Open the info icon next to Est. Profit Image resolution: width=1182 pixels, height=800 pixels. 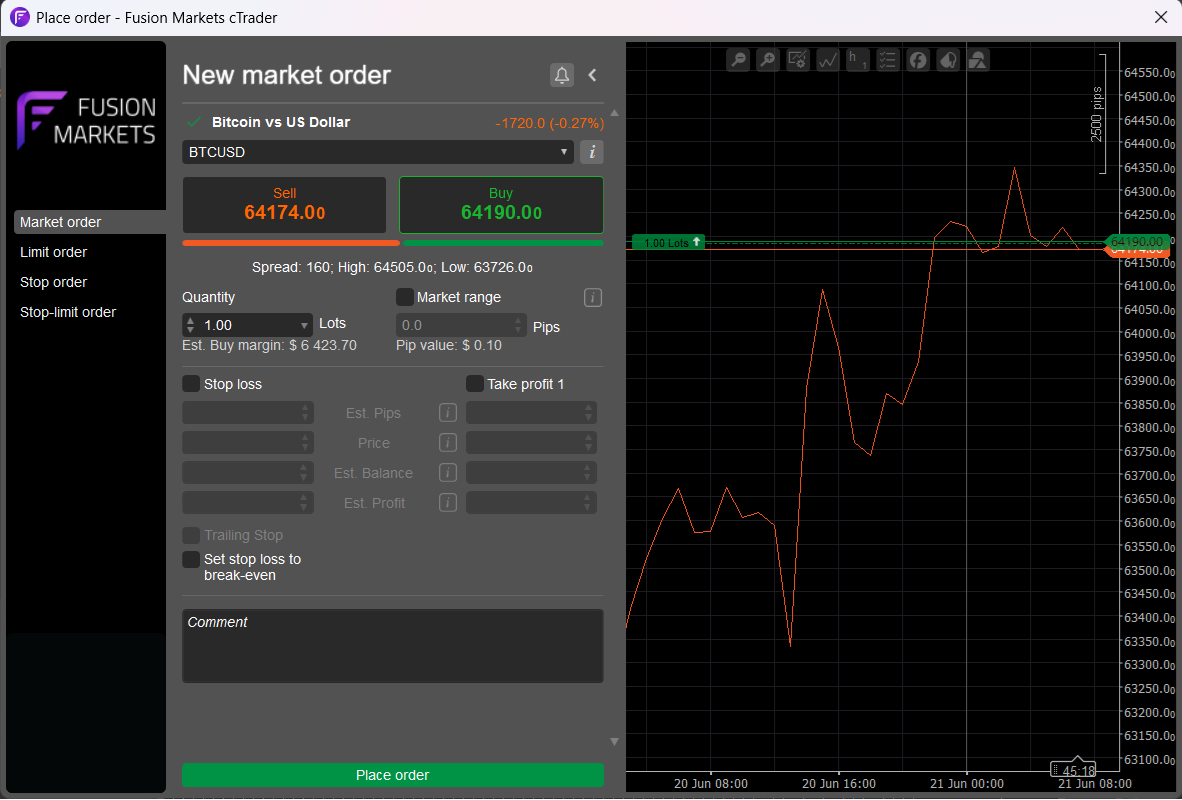[448, 502]
